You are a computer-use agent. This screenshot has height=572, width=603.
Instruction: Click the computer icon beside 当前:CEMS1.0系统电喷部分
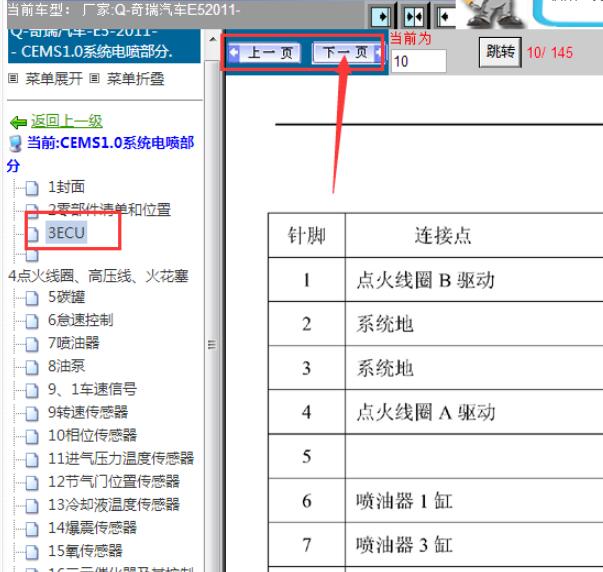point(15,143)
